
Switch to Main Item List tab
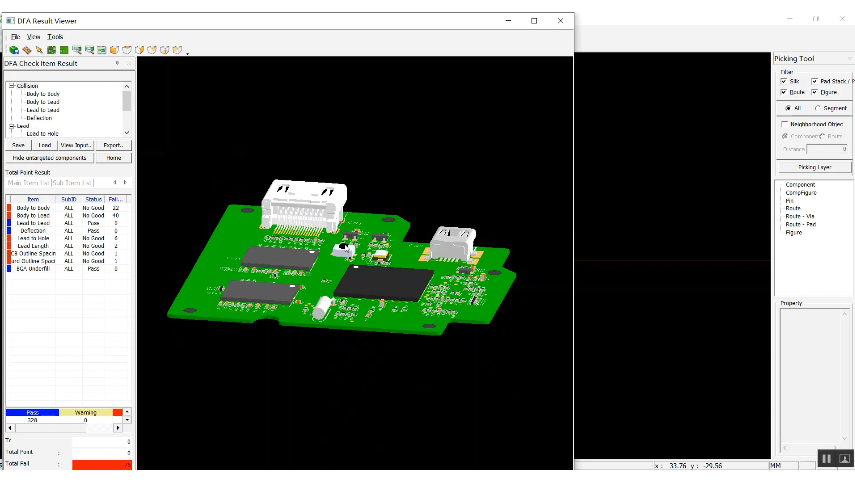pos(28,183)
